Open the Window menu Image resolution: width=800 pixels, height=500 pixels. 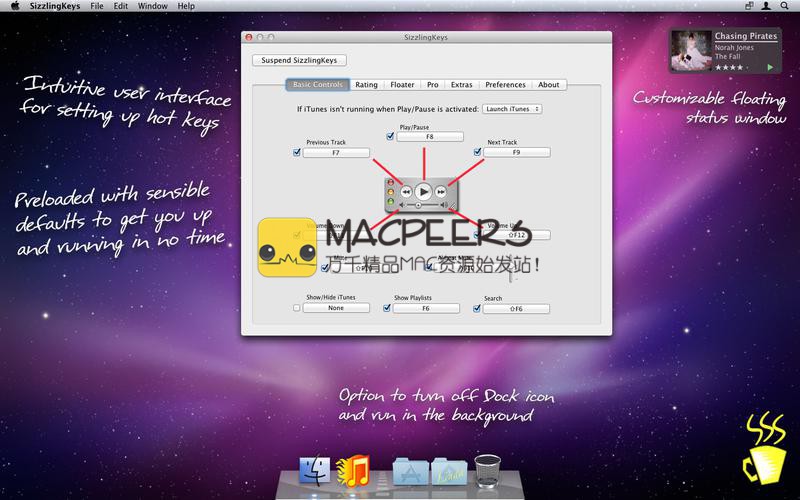pyautogui.click(x=153, y=6)
